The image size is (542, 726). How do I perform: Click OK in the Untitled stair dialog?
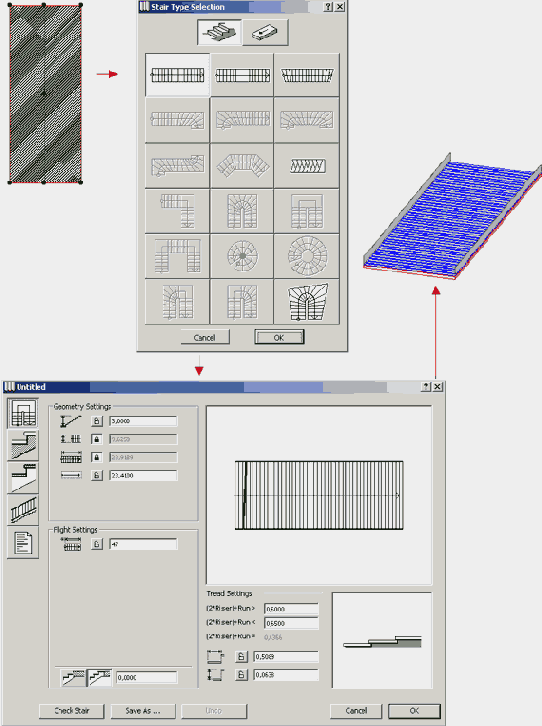coord(414,711)
